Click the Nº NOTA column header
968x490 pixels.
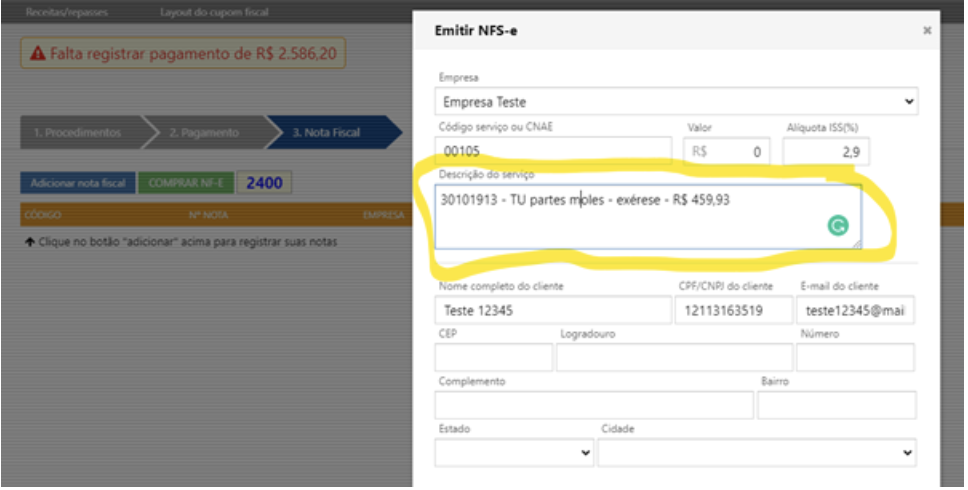[x=208, y=215]
